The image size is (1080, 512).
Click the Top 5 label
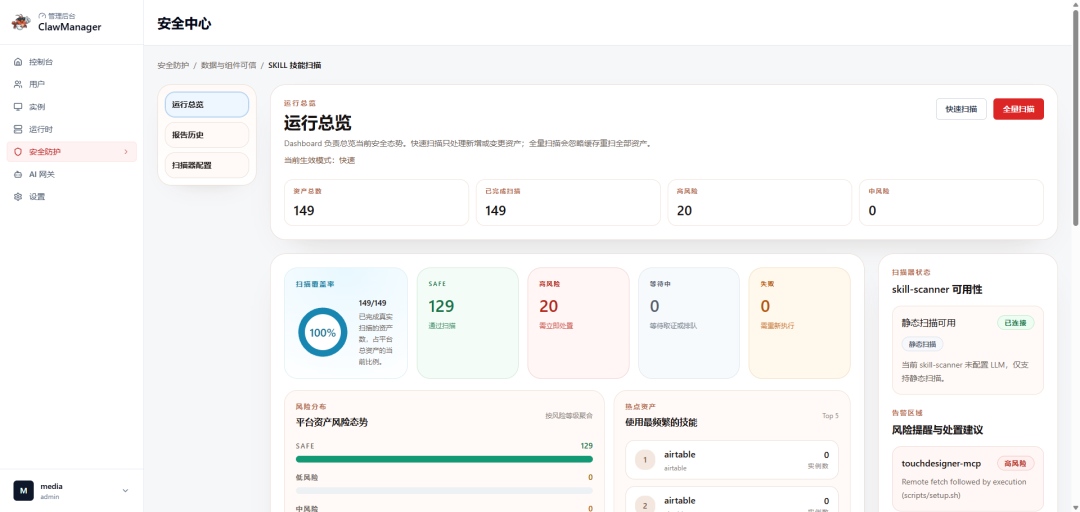click(x=830, y=416)
